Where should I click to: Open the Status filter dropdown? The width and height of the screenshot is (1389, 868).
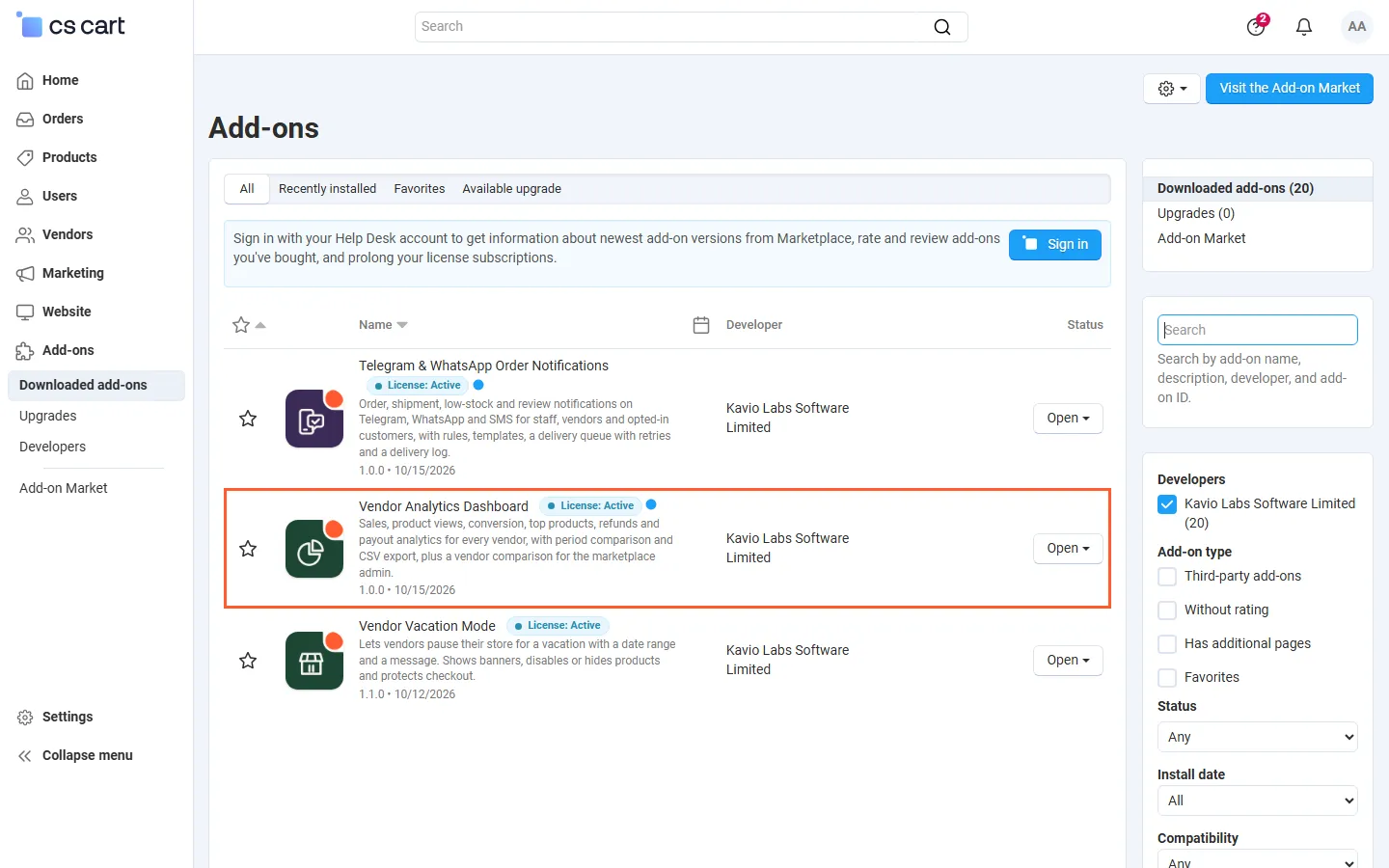tap(1258, 737)
